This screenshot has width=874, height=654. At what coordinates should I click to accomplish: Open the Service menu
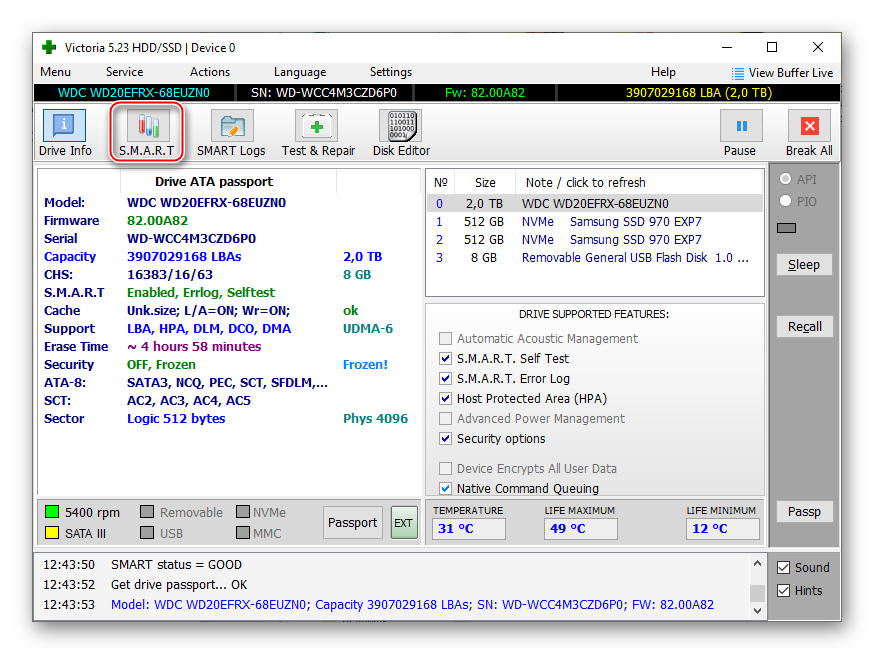pyautogui.click(x=124, y=72)
